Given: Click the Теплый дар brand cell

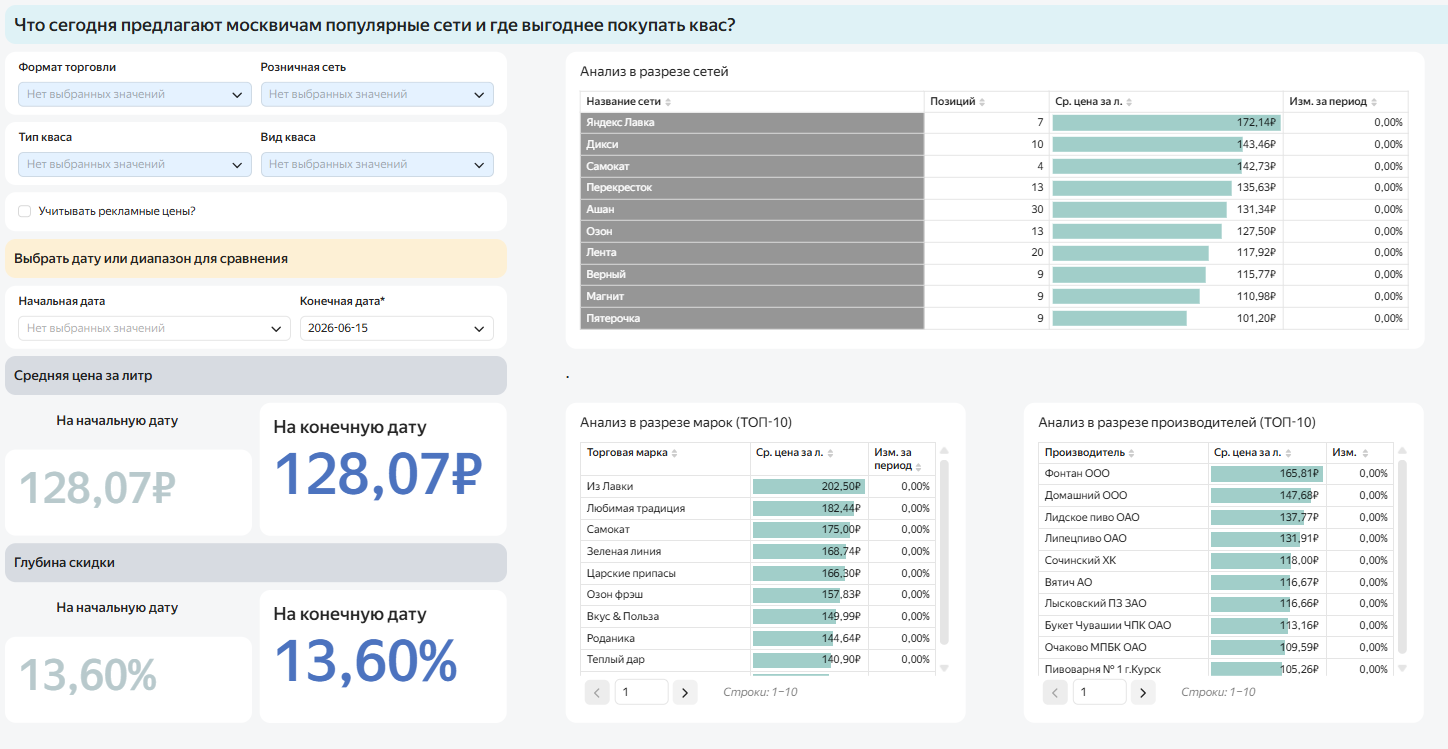Looking at the screenshot, I should pyautogui.click(x=665, y=660).
